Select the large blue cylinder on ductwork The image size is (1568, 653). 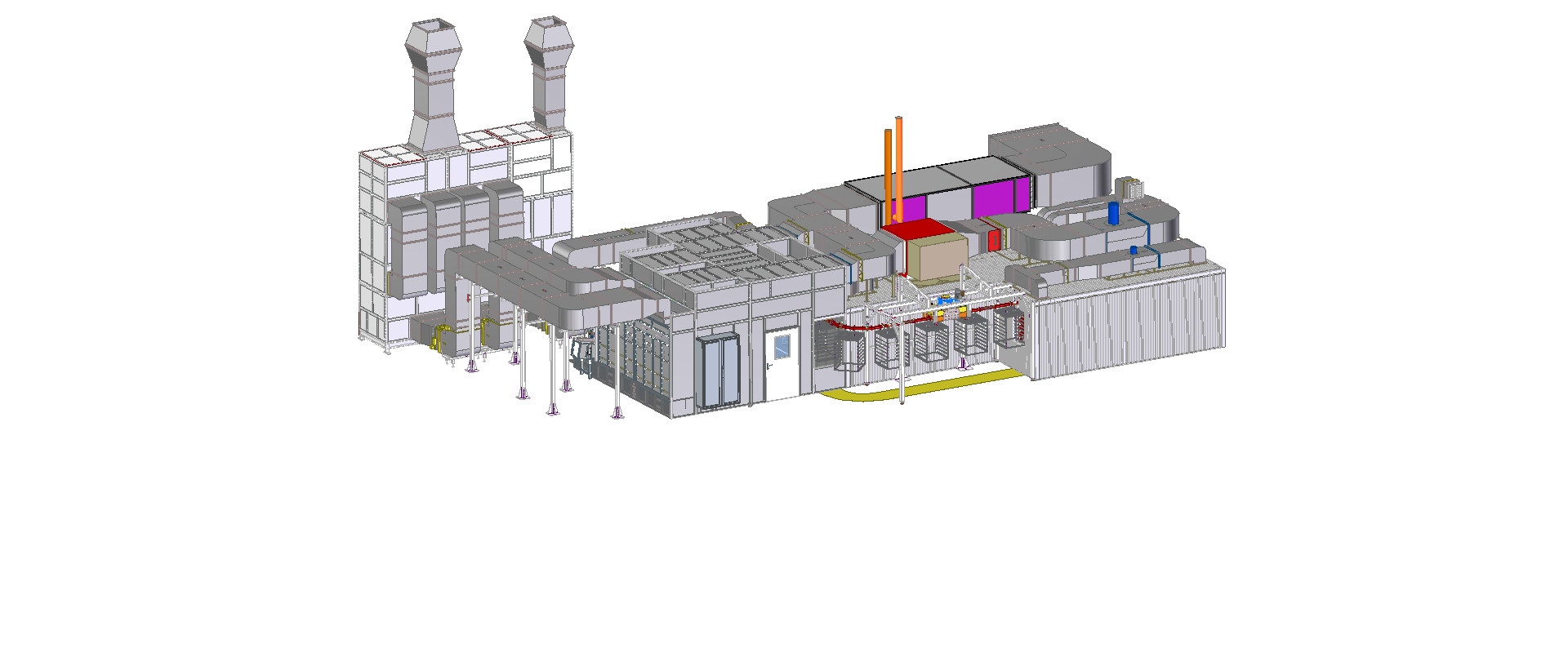pyautogui.click(x=1113, y=212)
